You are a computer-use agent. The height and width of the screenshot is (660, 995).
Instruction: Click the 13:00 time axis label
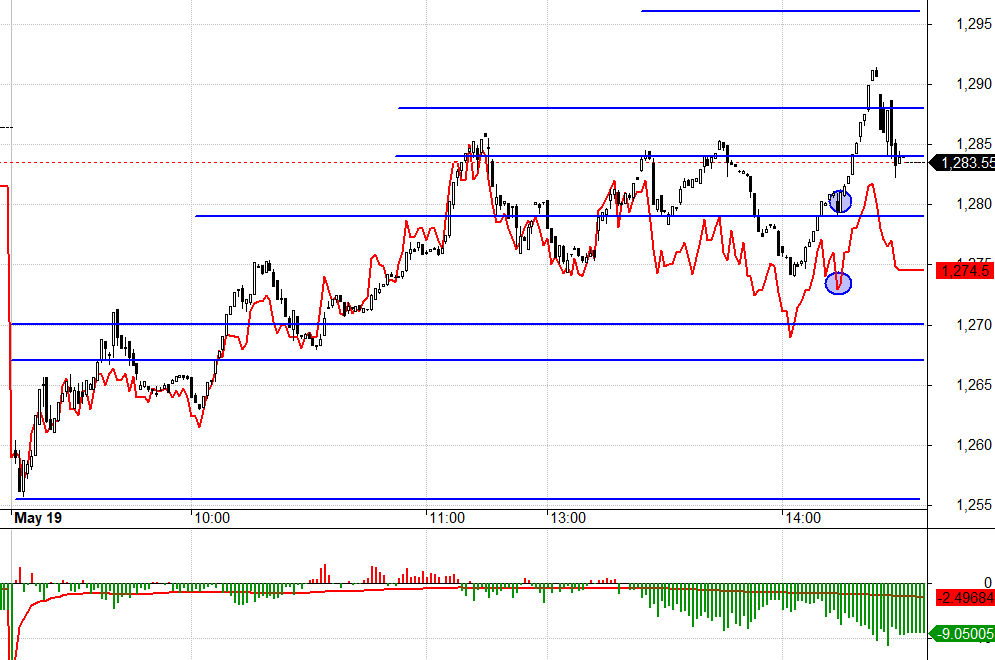pos(566,518)
